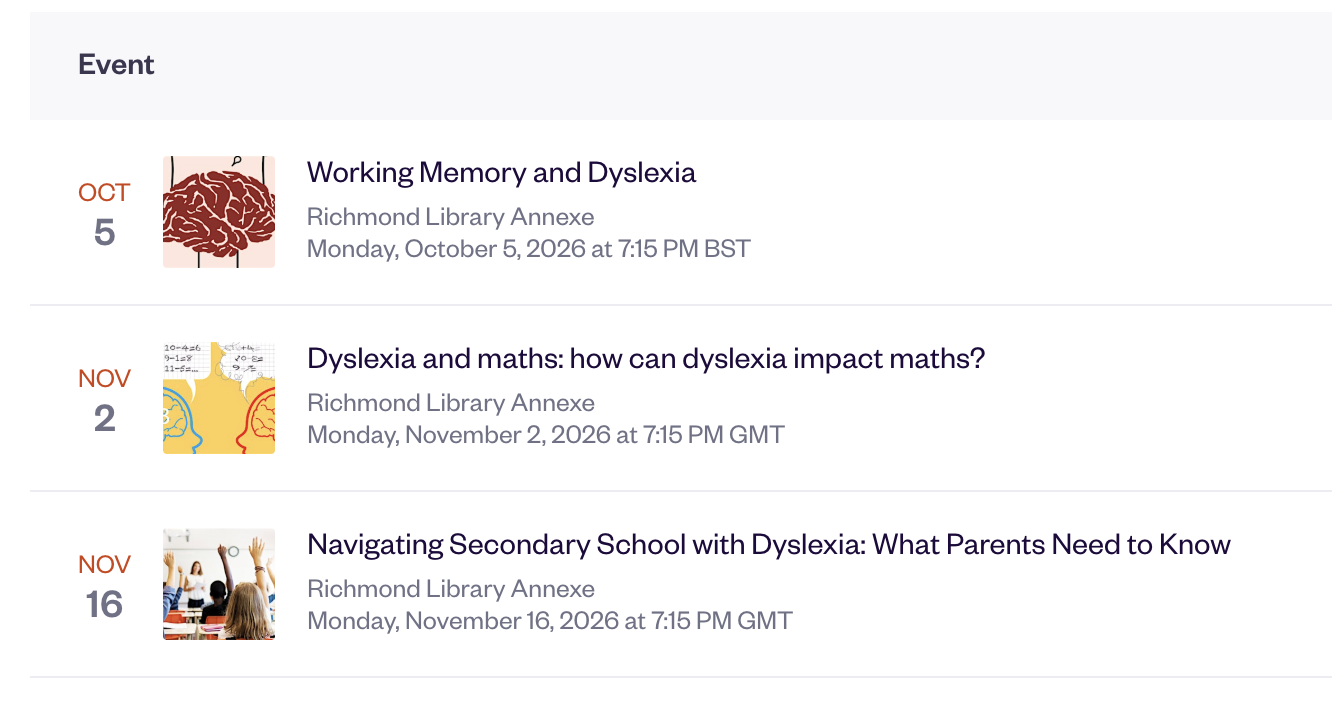Image resolution: width=1332 pixels, height=722 pixels.
Task: Open the brain illustration thumbnail
Action: [219, 212]
